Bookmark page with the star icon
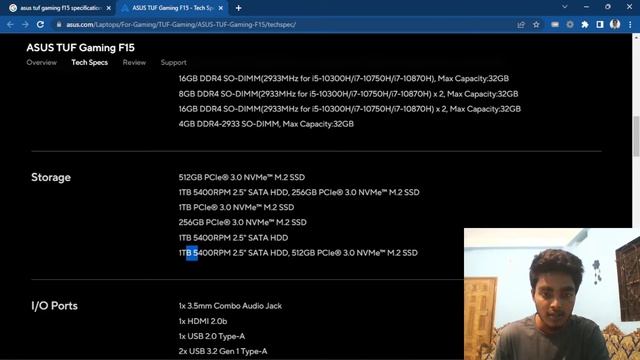The height and width of the screenshot is (360, 640). (536, 25)
